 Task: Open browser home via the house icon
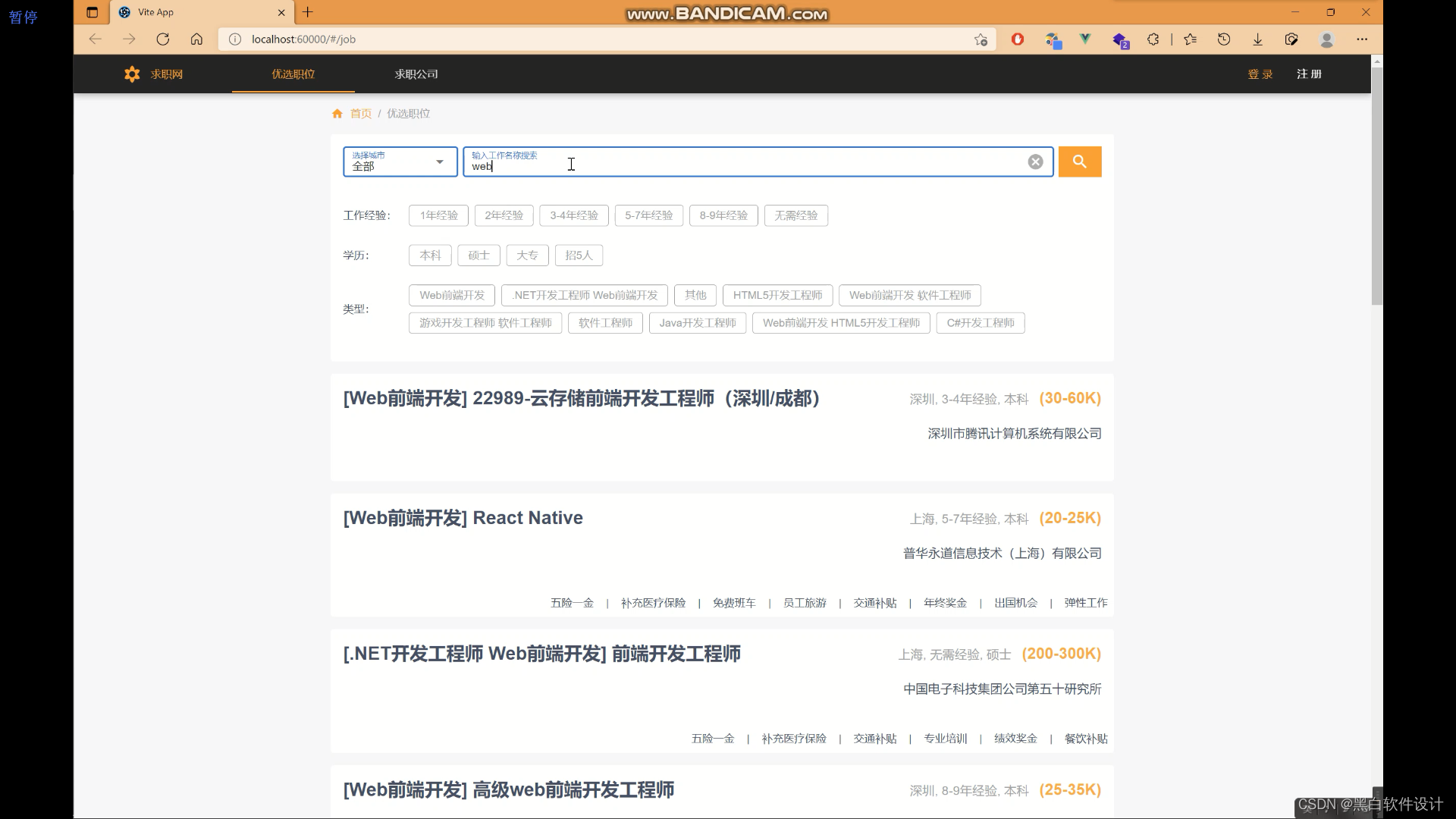[196, 39]
